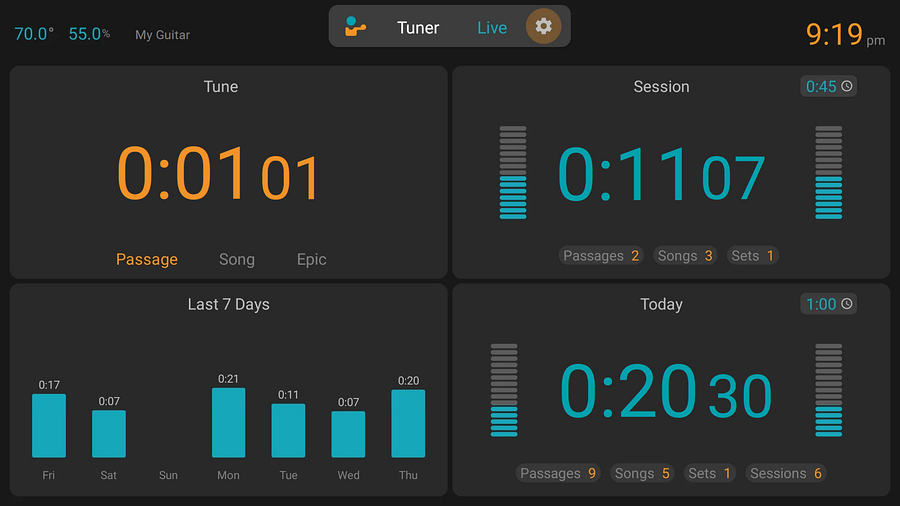Select the Song tune mode
Screen dimensions: 900x506
pos(237,259)
